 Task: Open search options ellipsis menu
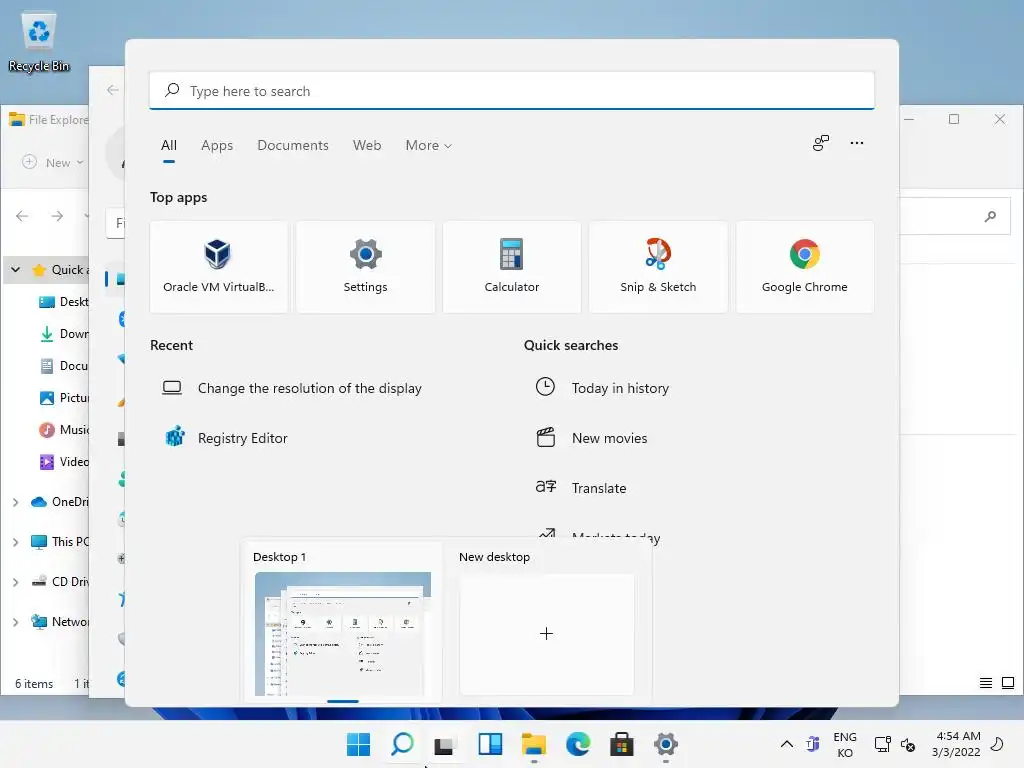pyautogui.click(x=856, y=143)
